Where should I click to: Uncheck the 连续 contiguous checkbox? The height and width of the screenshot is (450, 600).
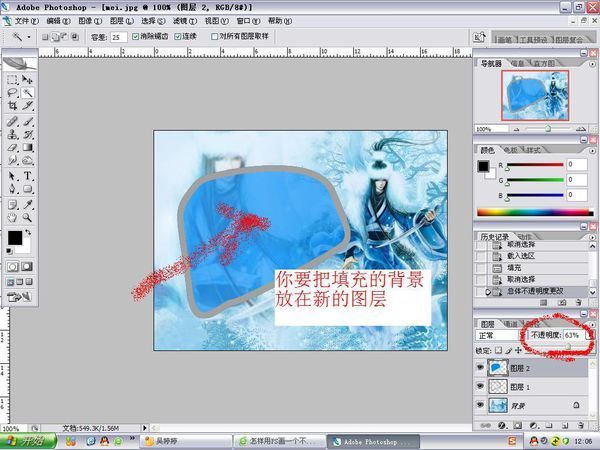coord(178,36)
